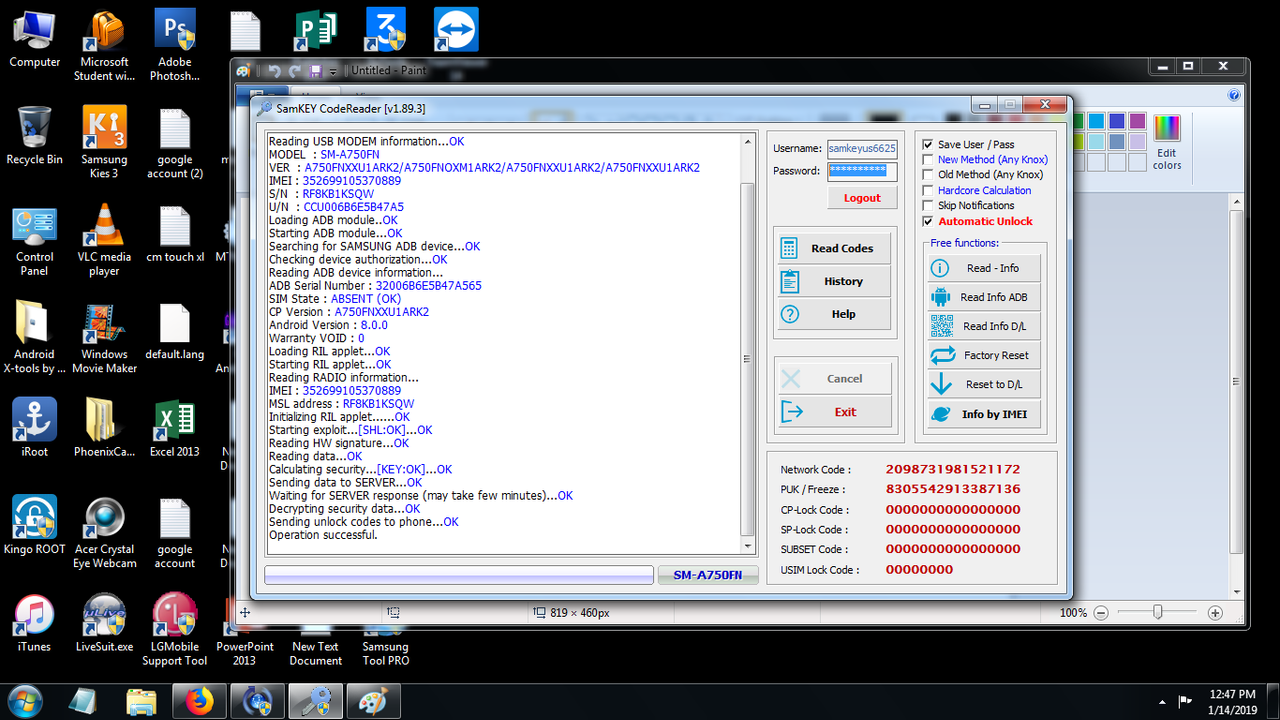This screenshot has height=720, width=1280.
Task: Select iRoot desktop icon
Action: tap(34, 429)
